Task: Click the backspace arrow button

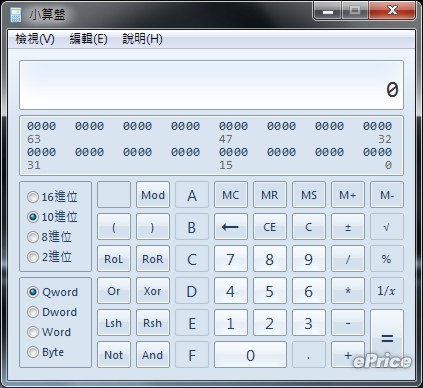Action: (x=231, y=227)
